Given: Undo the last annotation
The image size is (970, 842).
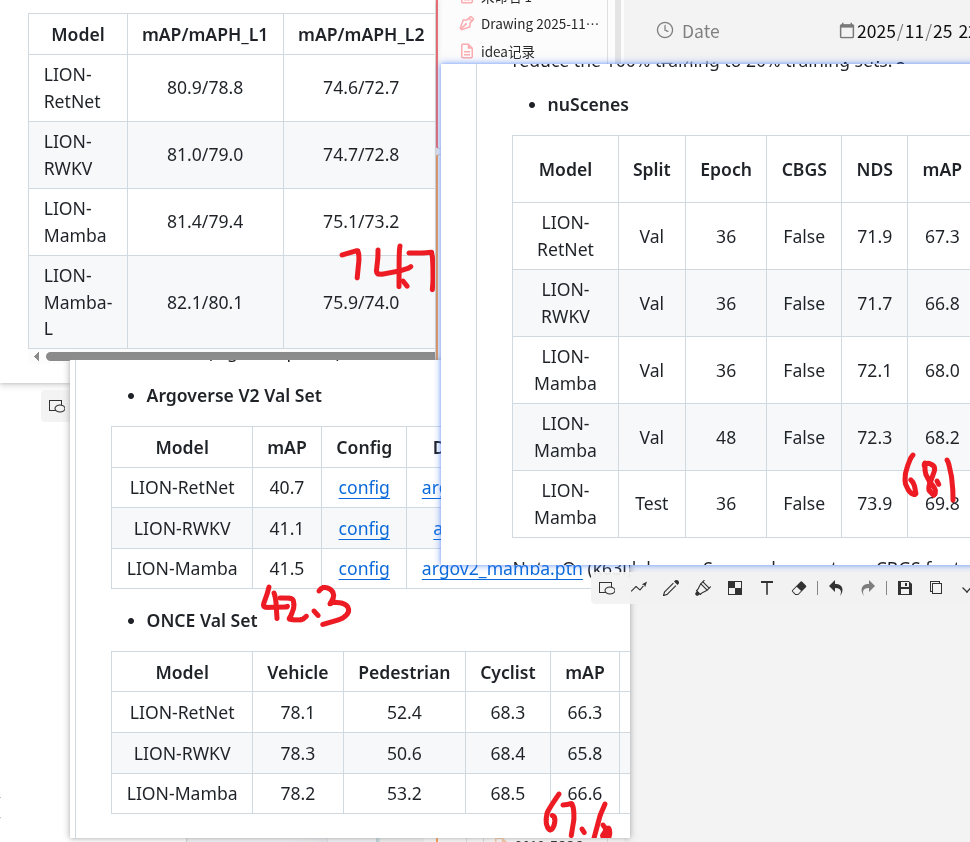Looking at the screenshot, I should pos(836,588).
